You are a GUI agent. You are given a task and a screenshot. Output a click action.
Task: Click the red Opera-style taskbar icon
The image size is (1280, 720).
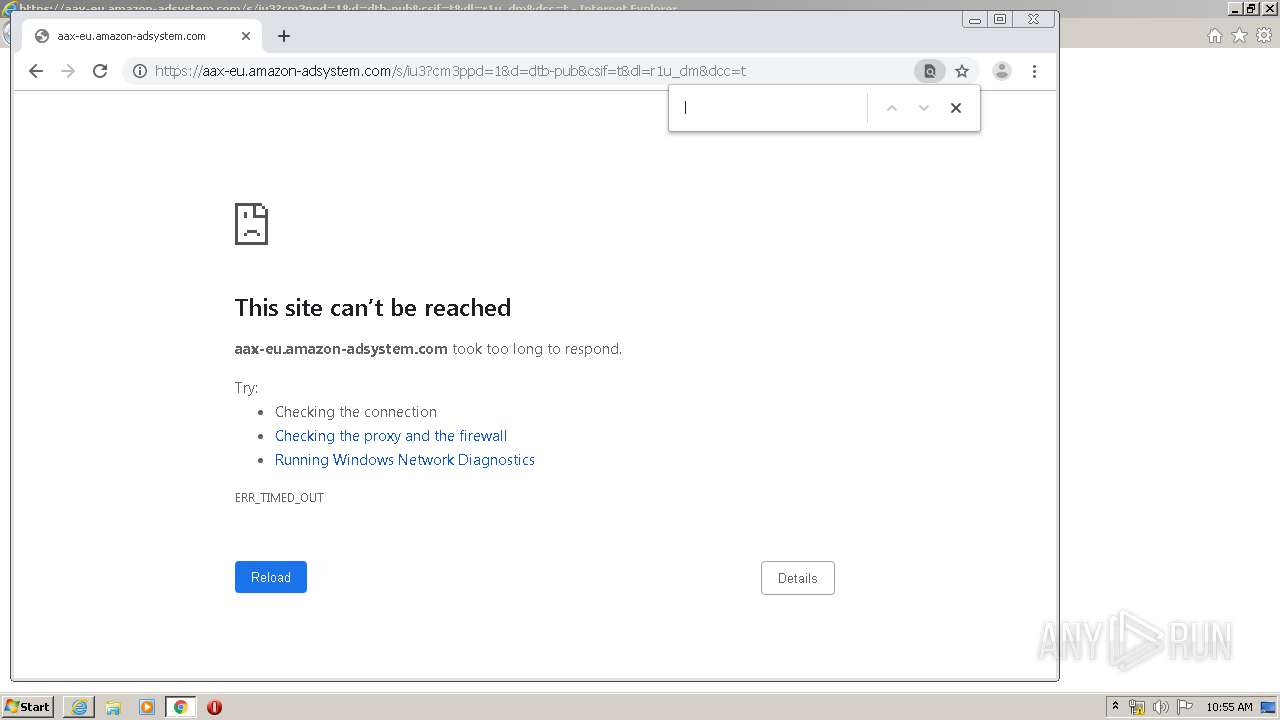click(x=214, y=707)
